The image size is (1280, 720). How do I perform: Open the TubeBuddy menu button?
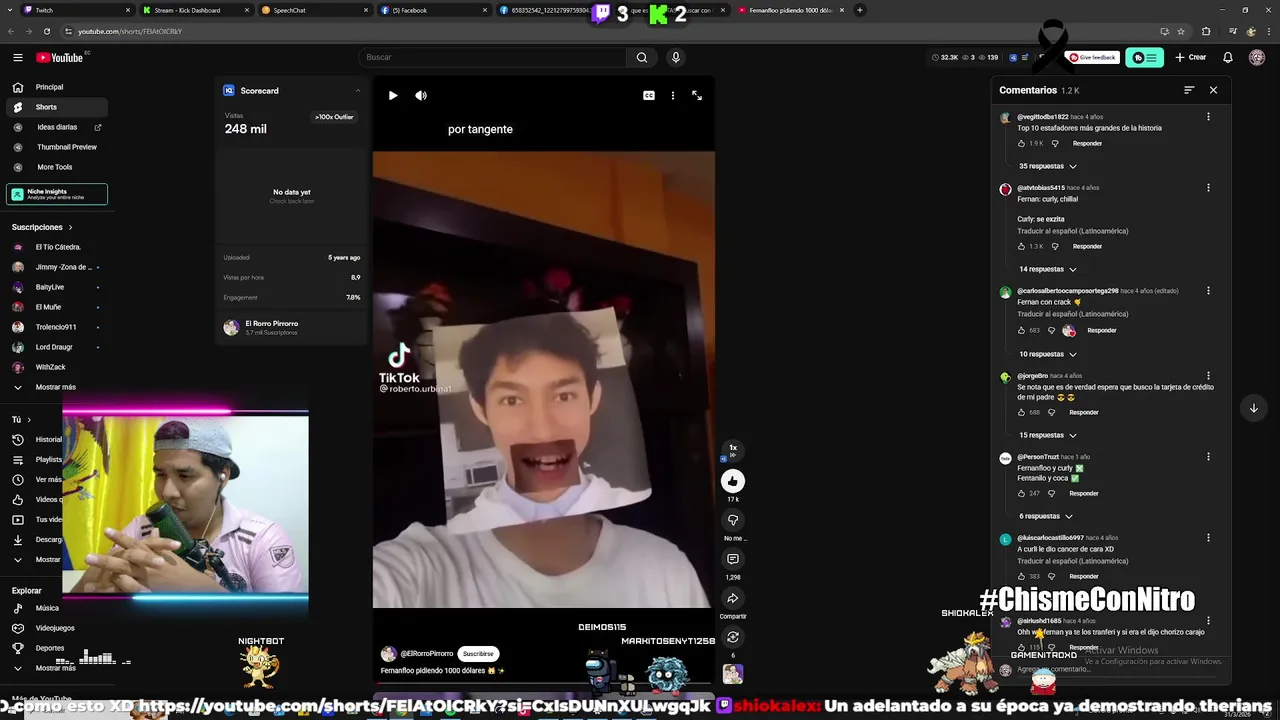(x=1145, y=57)
